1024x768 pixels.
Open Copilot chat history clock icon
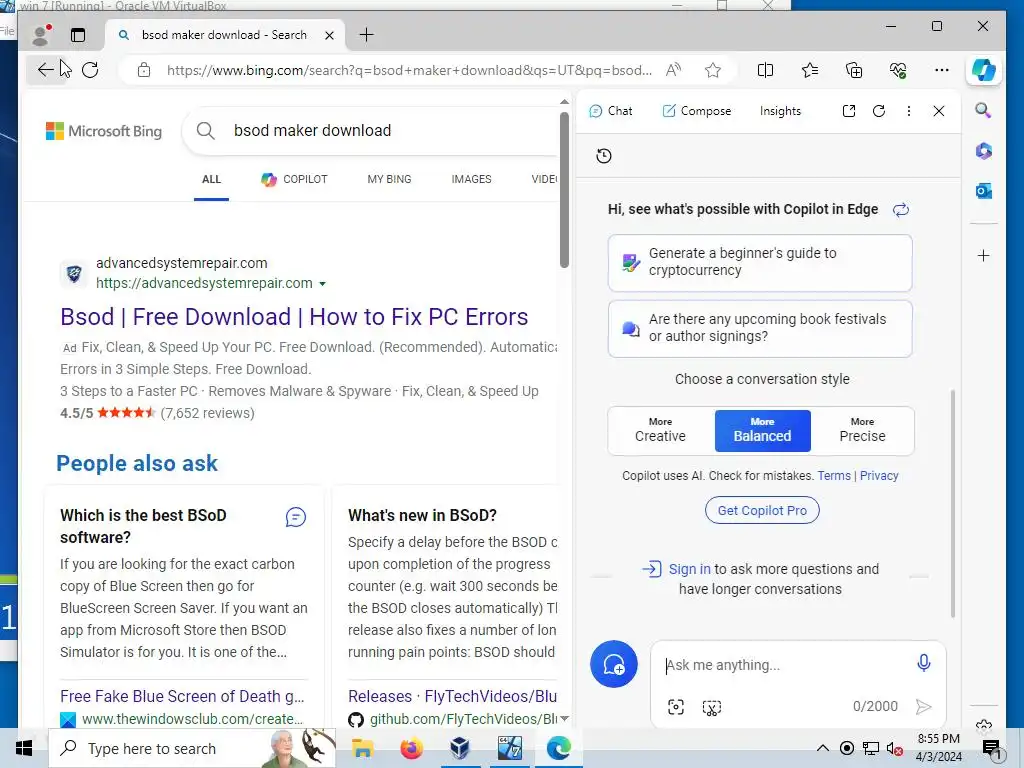point(604,155)
